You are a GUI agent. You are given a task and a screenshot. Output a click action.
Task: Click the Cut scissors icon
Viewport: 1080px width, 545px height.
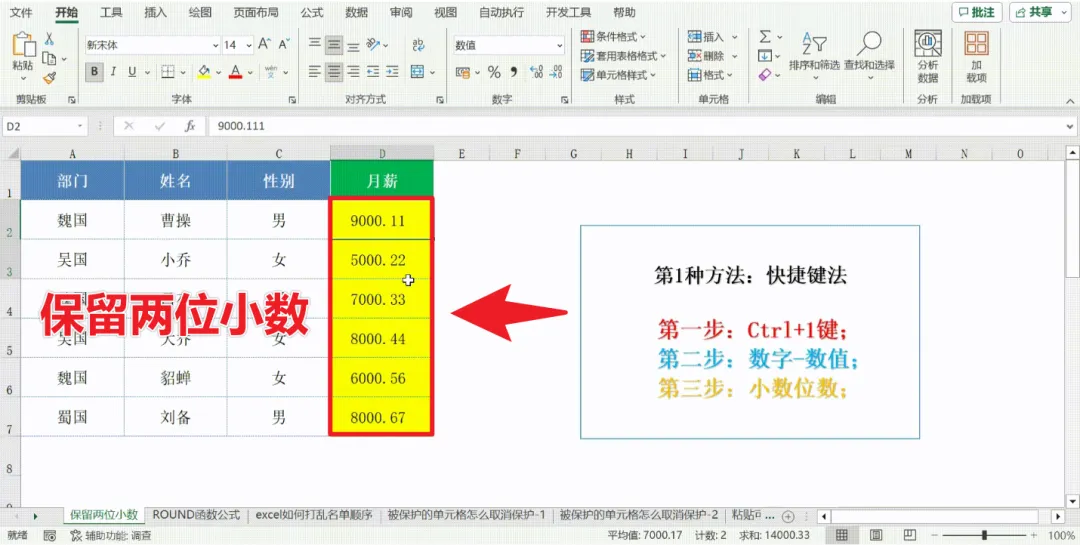pyautogui.click(x=50, y=39)
